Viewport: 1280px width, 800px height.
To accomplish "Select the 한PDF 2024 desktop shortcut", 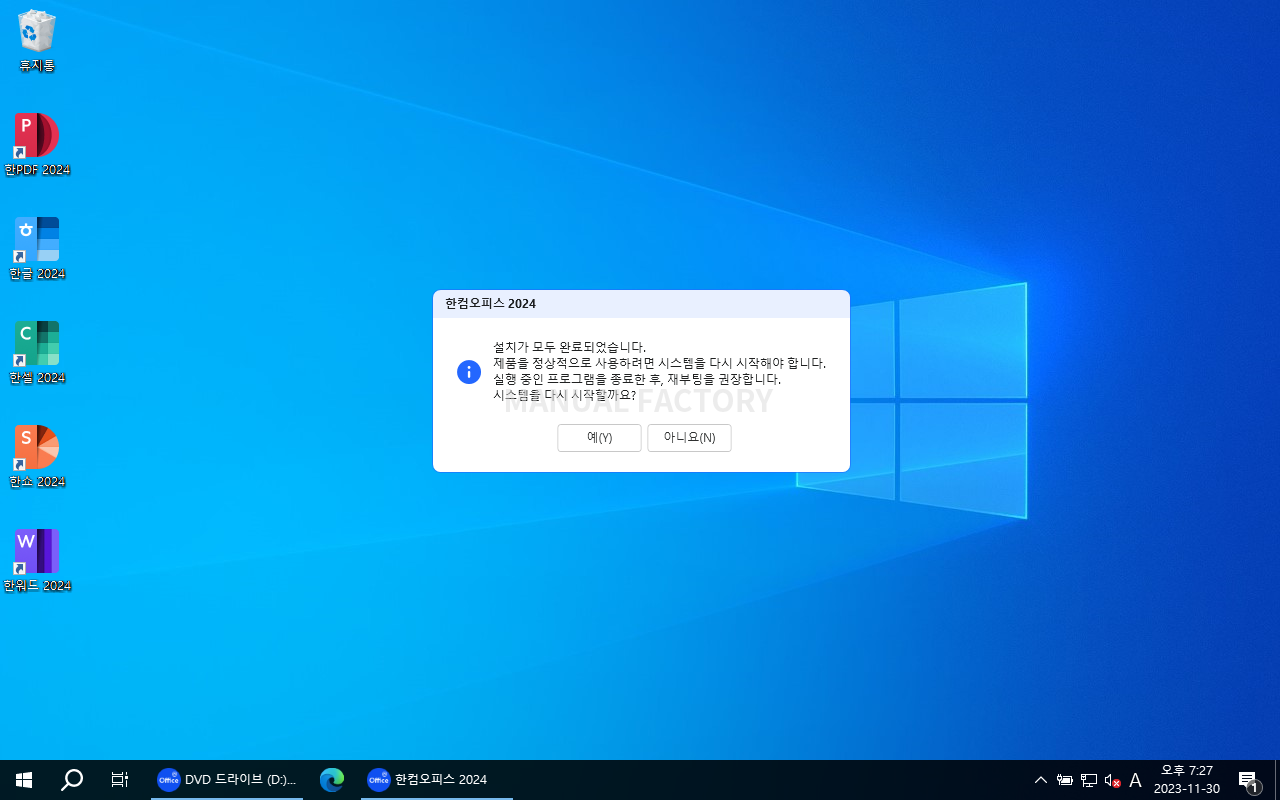I will (x=37, y=145).
